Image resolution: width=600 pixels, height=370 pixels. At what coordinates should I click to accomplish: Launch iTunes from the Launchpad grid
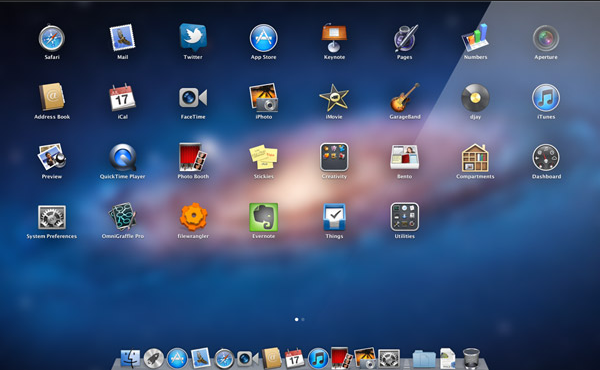coord(546,98)
